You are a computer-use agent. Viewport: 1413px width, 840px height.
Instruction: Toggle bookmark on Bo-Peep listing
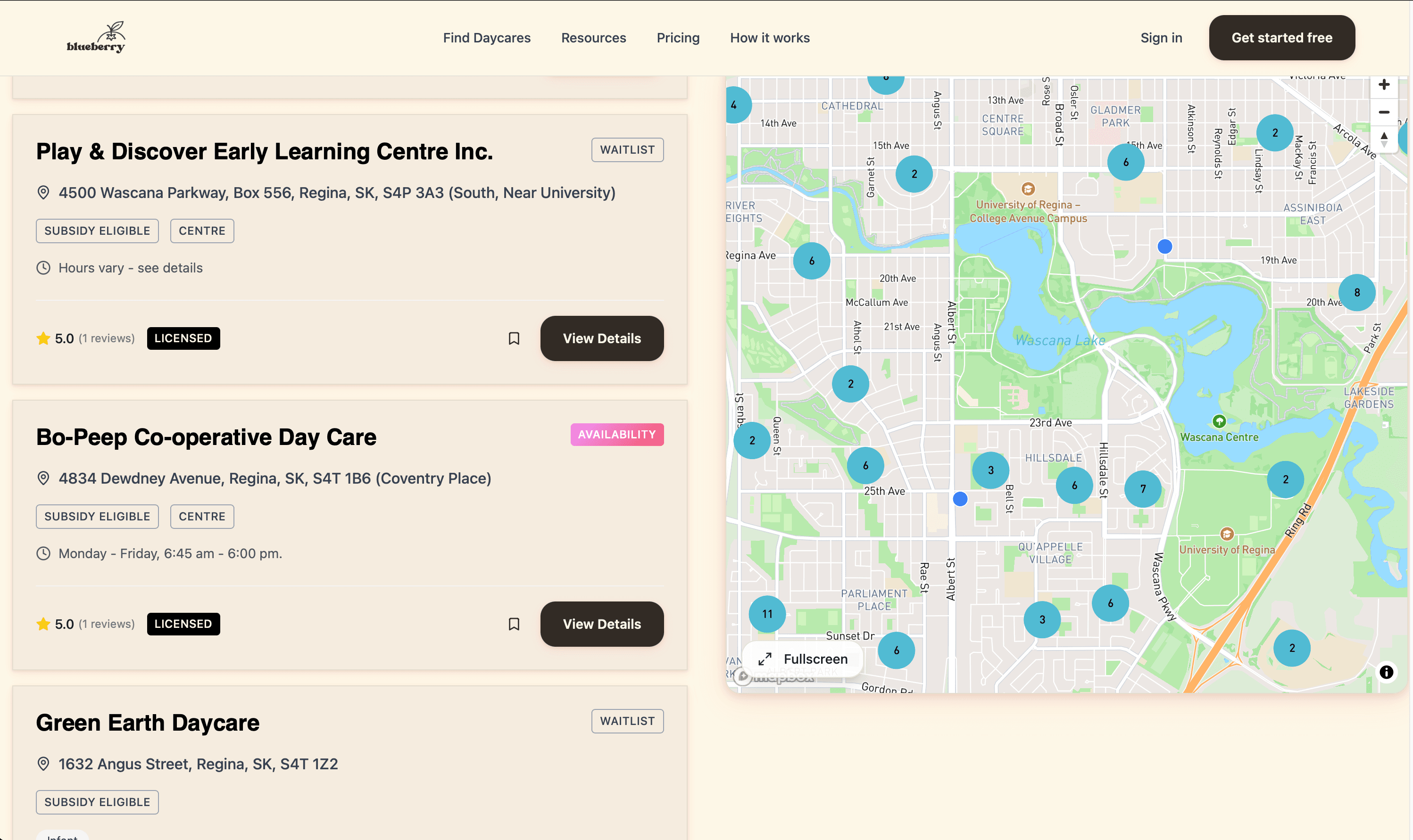pyautogui.click(x=513, y=624)
